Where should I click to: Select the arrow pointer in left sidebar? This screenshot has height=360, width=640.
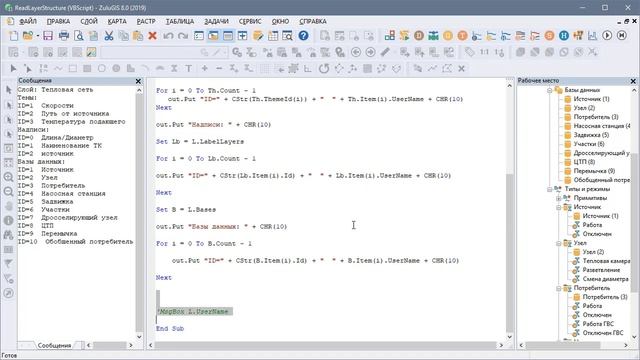click(x=9, y=90)
